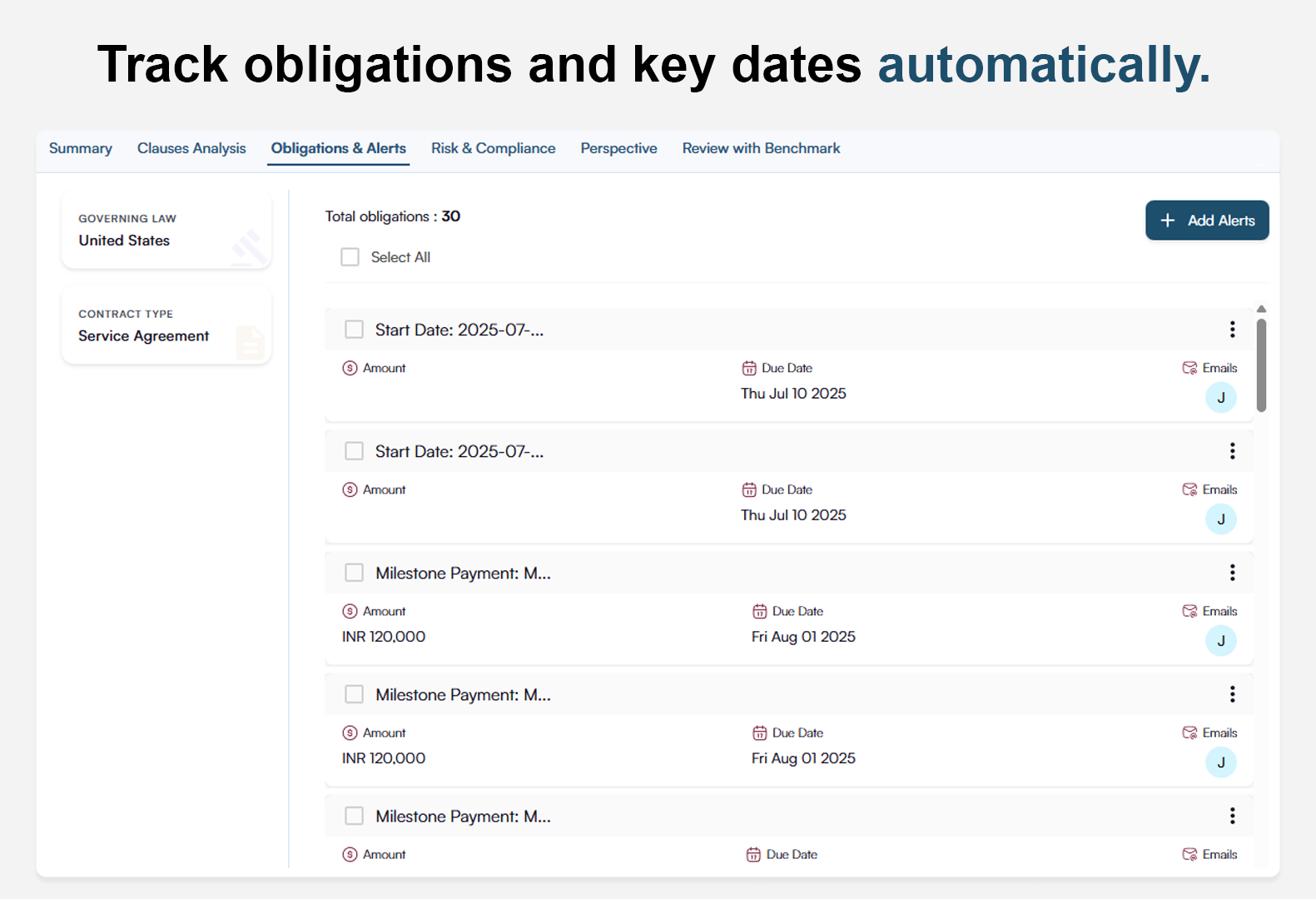Check third Milestone Payment obligation checkbox

[355, 816]
